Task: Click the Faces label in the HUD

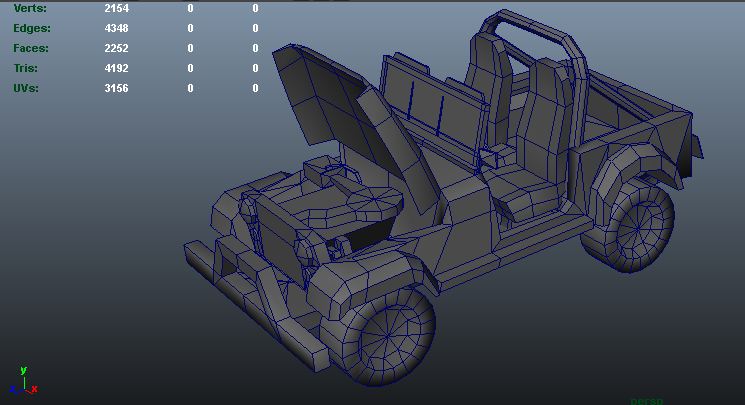Action: point(31,48)
